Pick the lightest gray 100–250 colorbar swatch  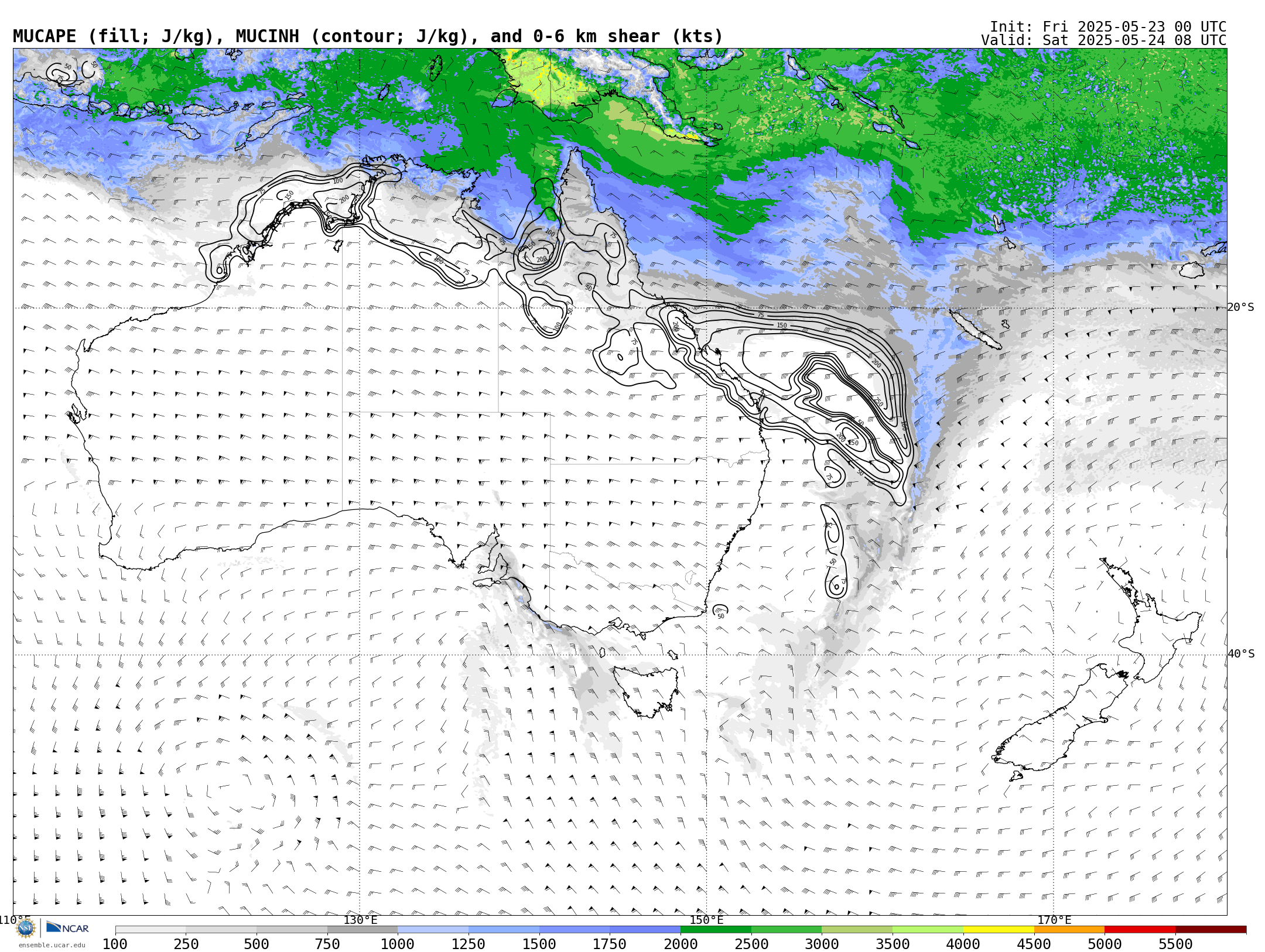click(x=151, y=930)
